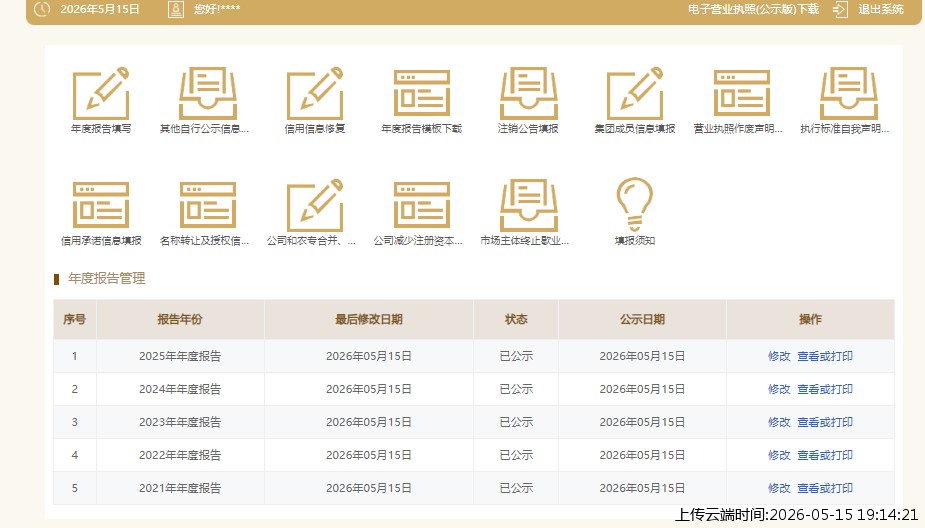925x528 pixels.
Task: Click the 填报须知 lightbulb icon
Action: (x=635, y=204)
